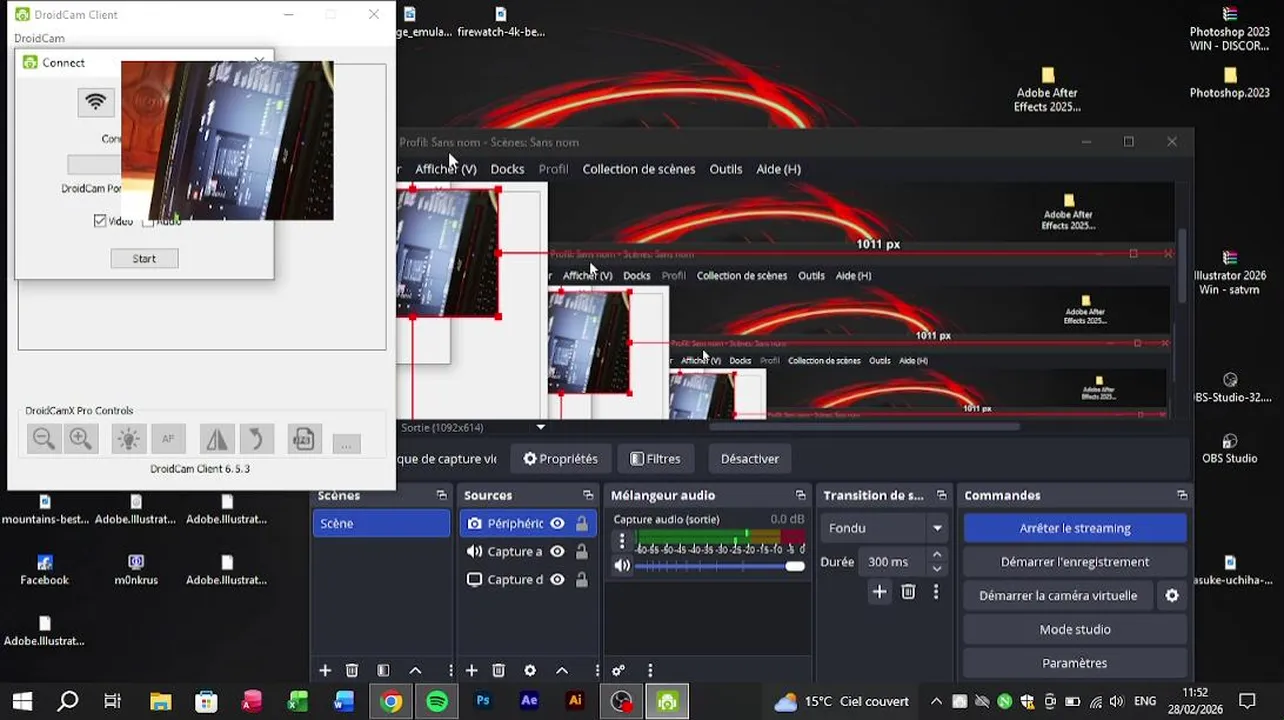Open more DroidCamX controls ellipsis button
The image size is (1284, 720).
[x=346, y=443]
